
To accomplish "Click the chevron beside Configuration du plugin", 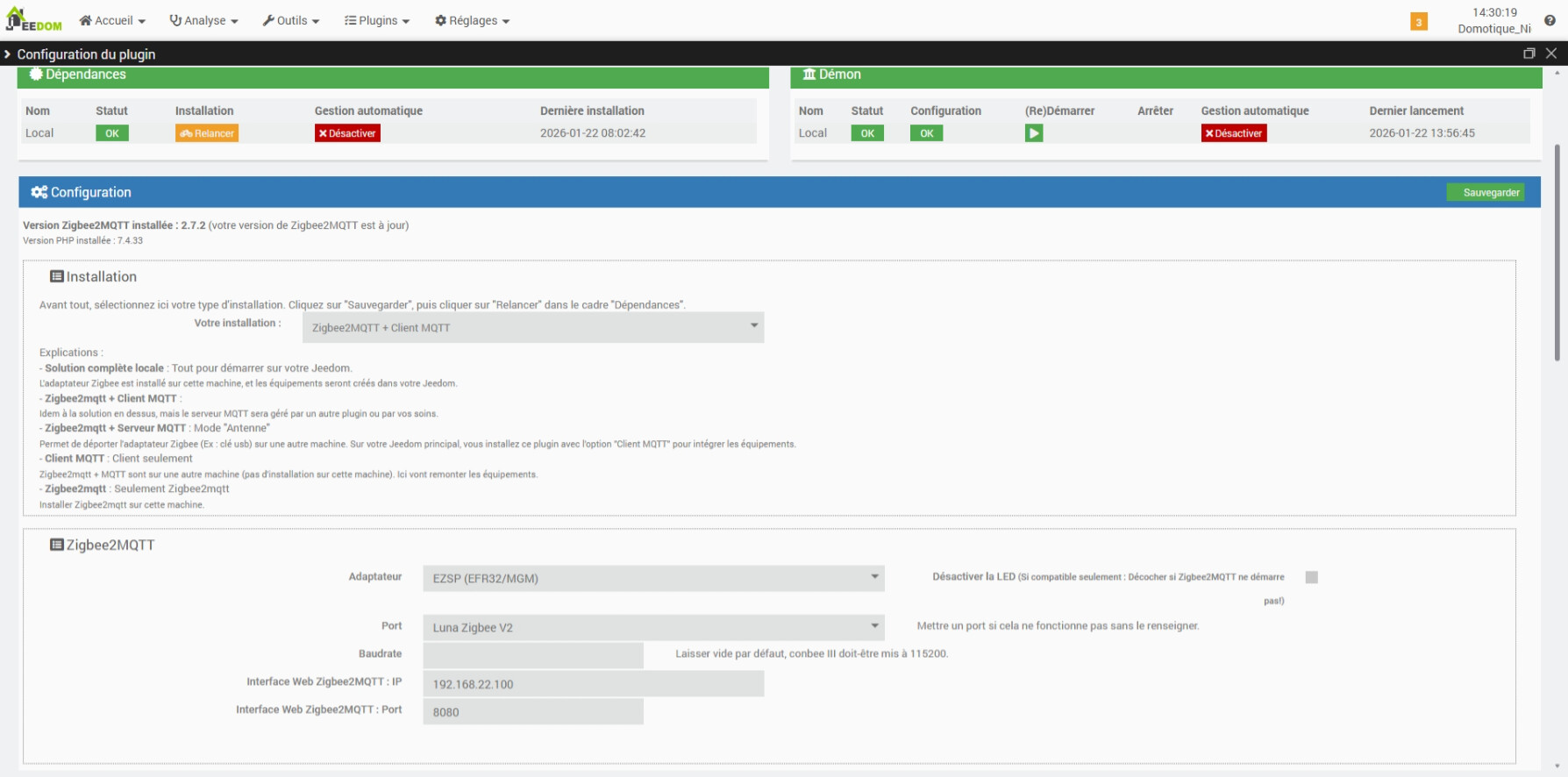I will coord(8,54).
